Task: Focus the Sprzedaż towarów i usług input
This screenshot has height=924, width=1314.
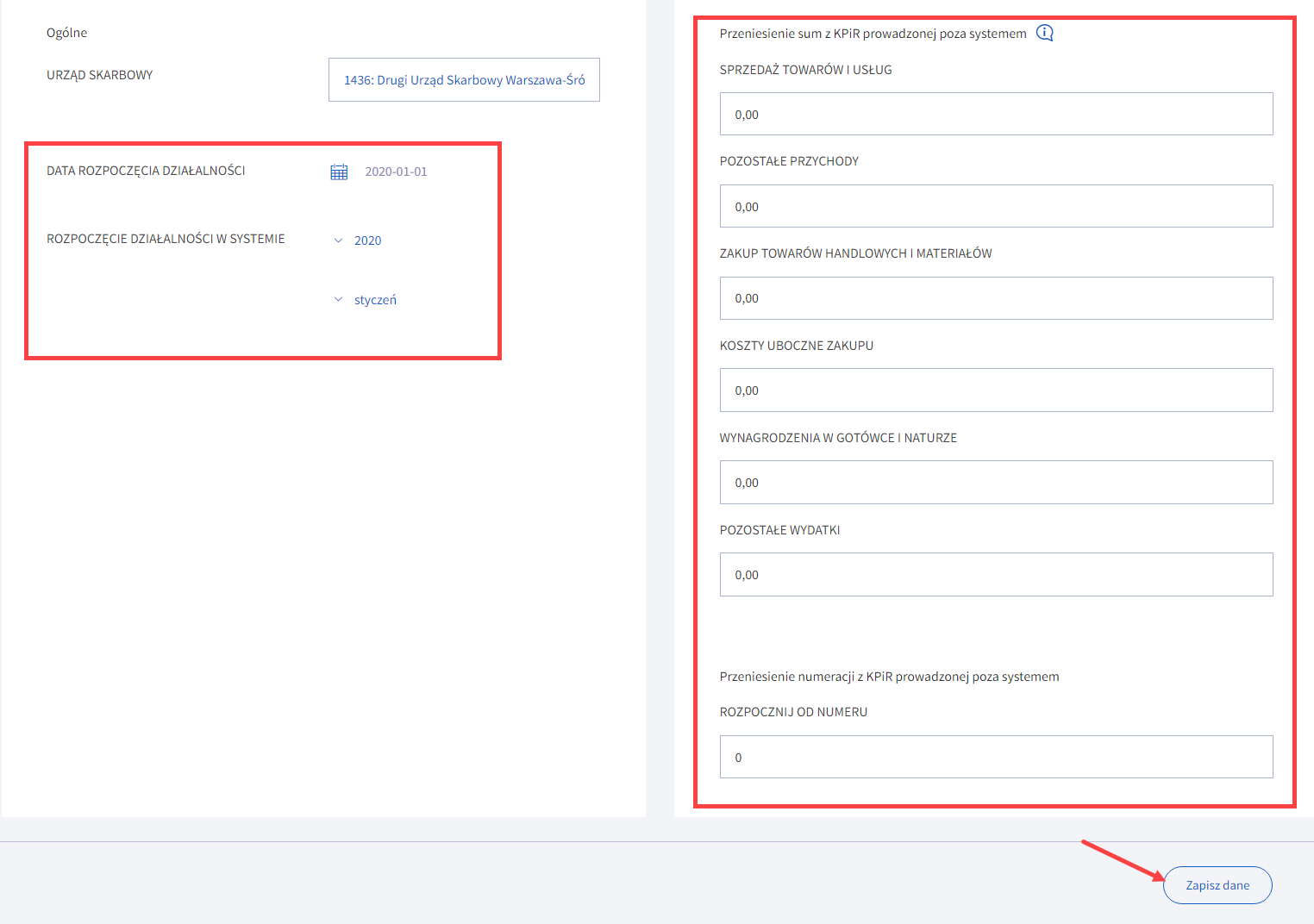Action: [996, 114]
